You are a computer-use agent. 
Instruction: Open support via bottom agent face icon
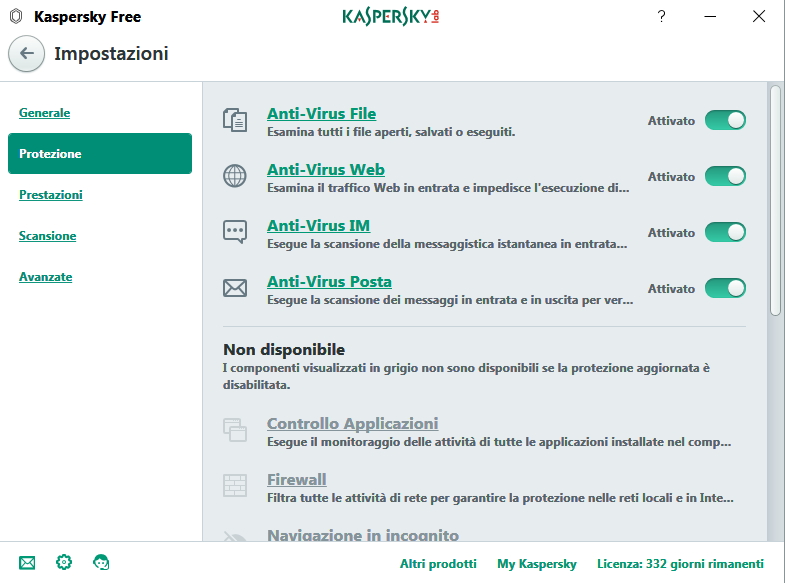(x=101, y=562)
